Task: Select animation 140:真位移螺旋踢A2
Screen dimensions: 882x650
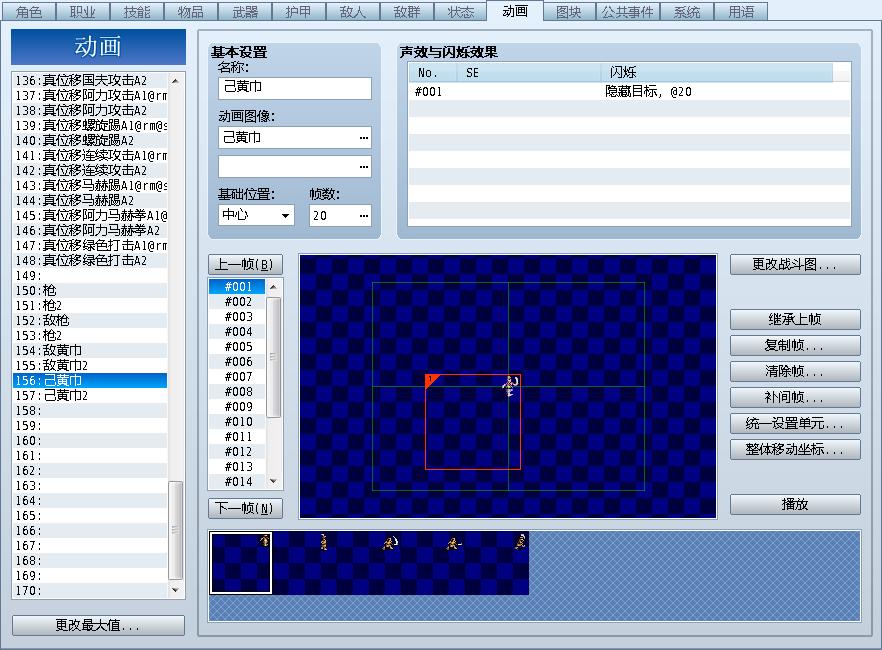Action: pyautogui.click(x=90, y=140)
